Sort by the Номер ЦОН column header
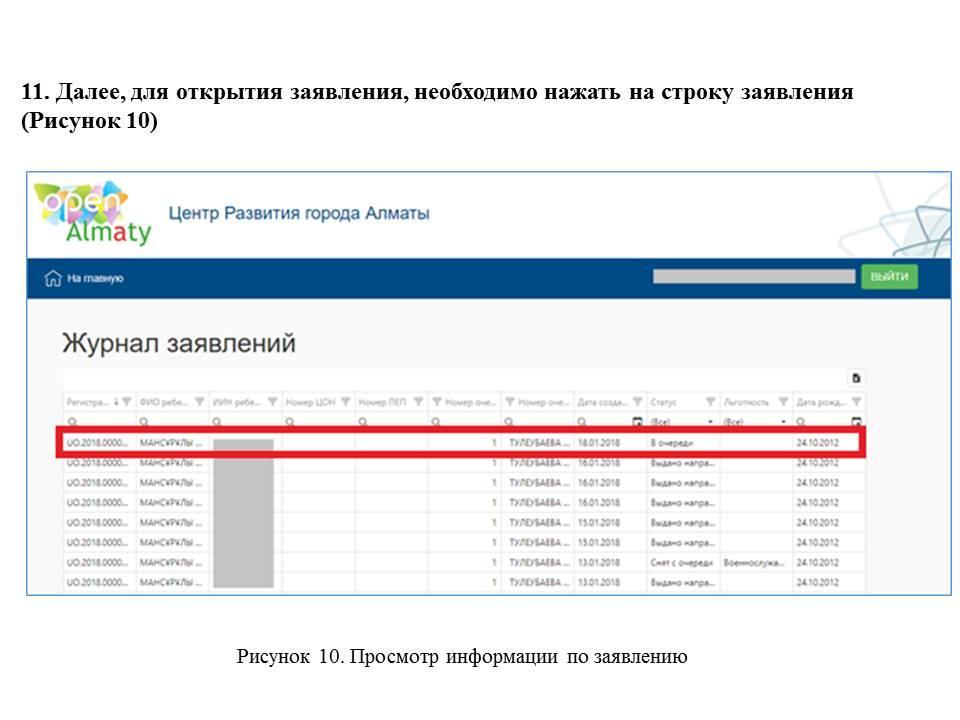960x720 pixels. pos(310,402)
